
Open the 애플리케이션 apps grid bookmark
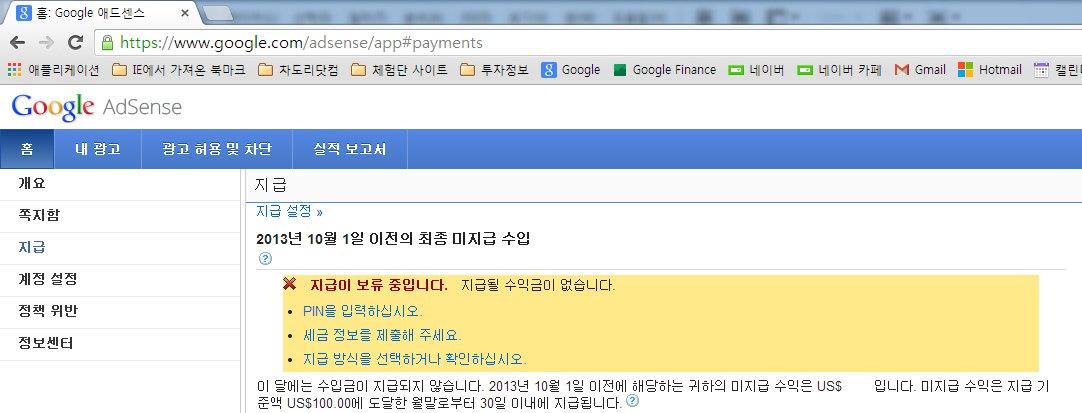pyautogui.click(x=53, y=70)
